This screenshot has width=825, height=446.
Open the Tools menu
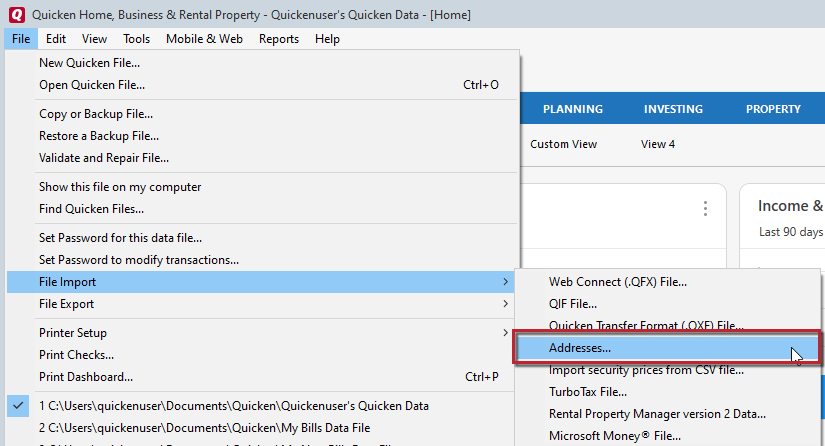(x=136, y=39)
